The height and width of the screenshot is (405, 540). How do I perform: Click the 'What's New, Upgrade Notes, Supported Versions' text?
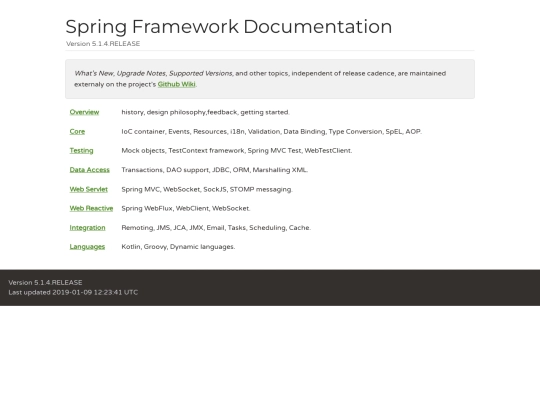tap(154, 73)
